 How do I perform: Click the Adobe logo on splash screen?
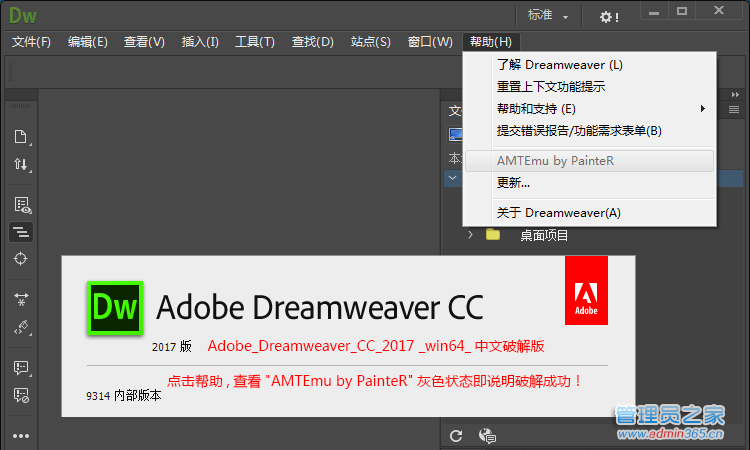tap(586, 290)
